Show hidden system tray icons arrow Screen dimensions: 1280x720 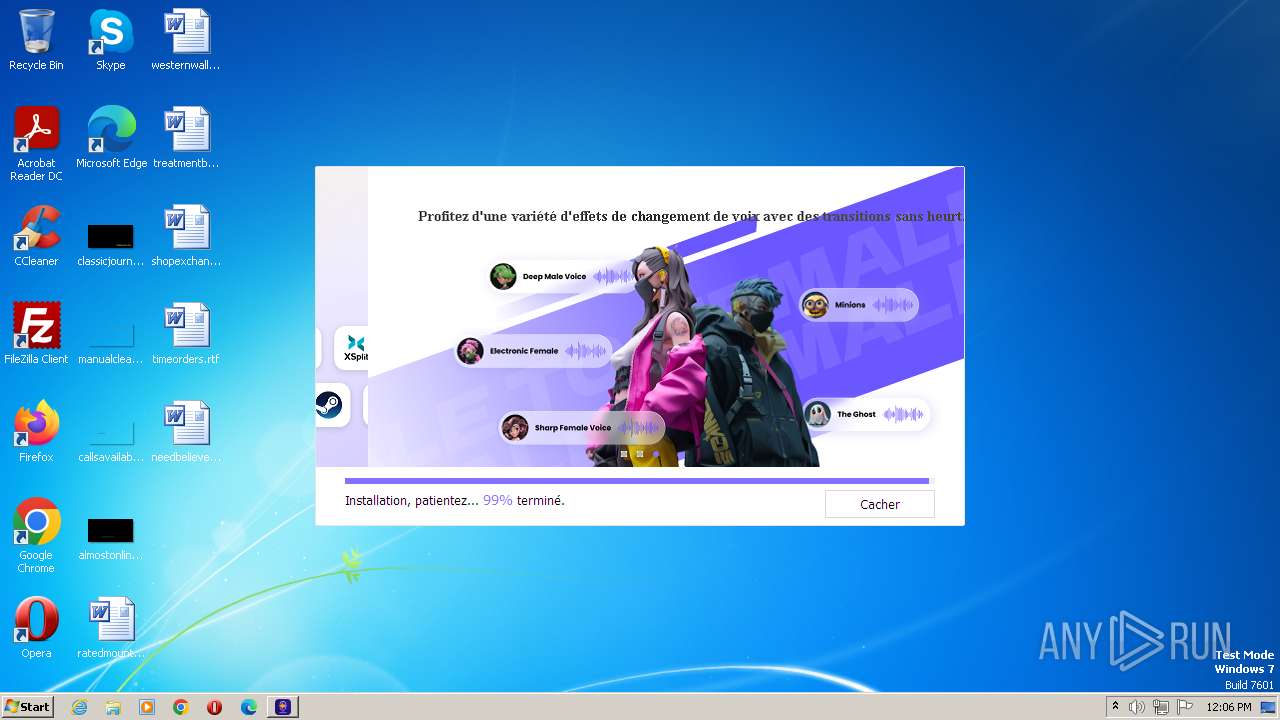(1115, 707)
